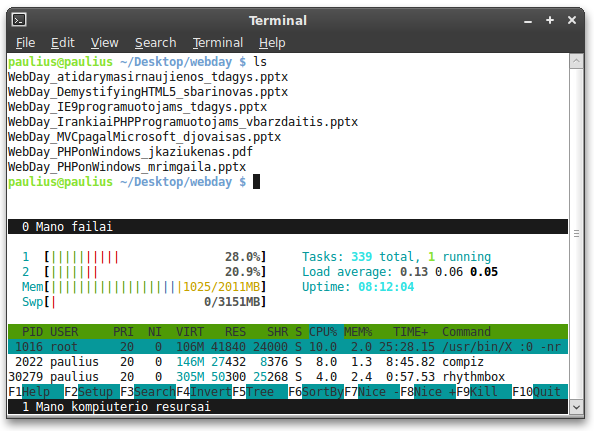
Task: Sort by the MEM% column header
Action: (x=358, y=332)
